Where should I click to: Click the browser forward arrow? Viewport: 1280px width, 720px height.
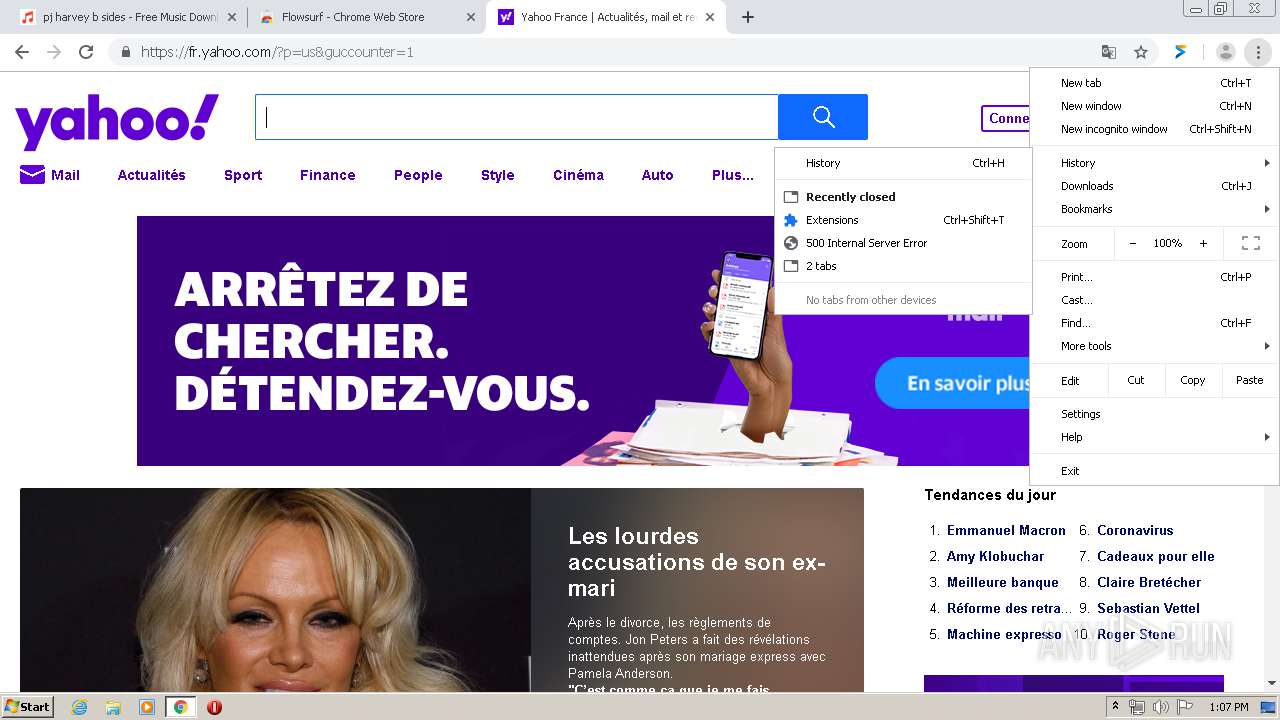tap(54, 52)
